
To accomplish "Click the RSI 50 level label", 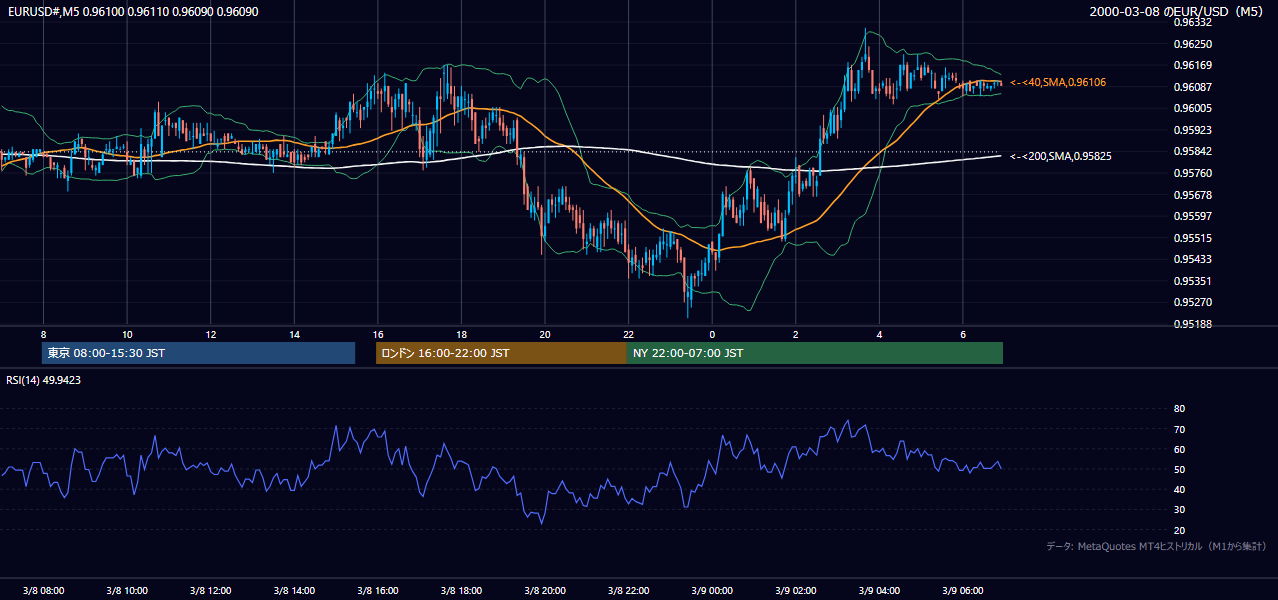I will click(1179, 469).
